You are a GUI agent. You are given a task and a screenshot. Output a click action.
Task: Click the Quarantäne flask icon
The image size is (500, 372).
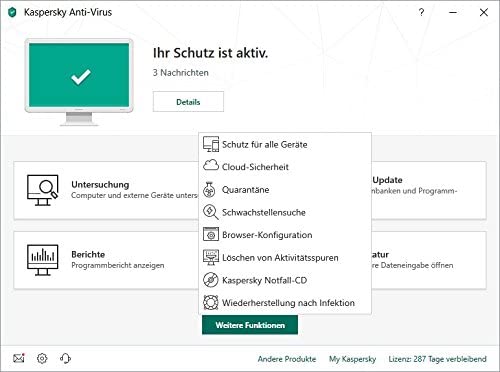tap(209, 190)
